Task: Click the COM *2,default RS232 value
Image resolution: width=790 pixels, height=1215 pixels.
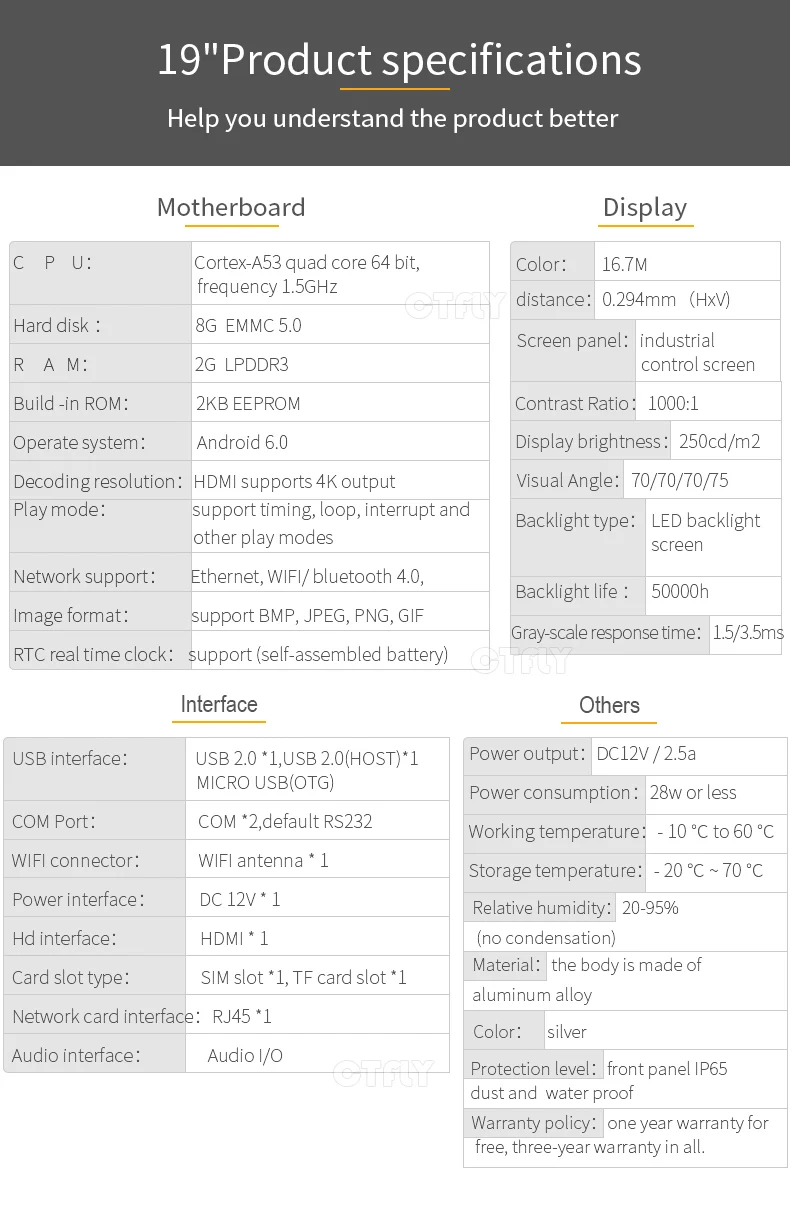Action: coord(285,821)
